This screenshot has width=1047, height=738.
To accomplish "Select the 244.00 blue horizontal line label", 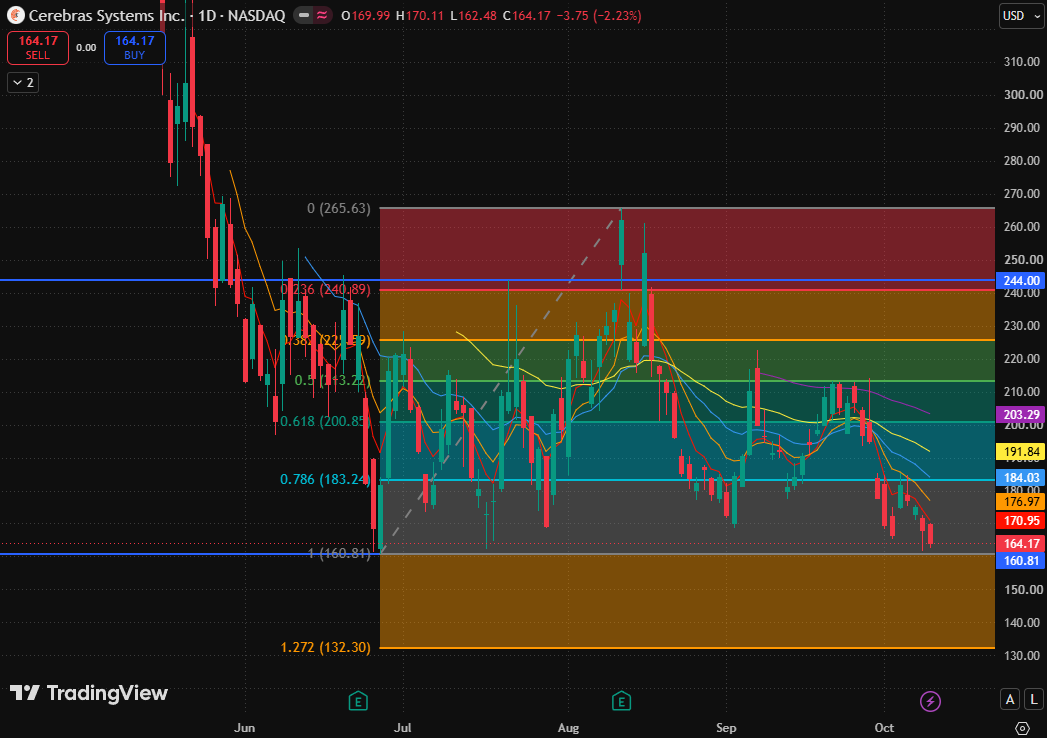I will point(1020,281).
